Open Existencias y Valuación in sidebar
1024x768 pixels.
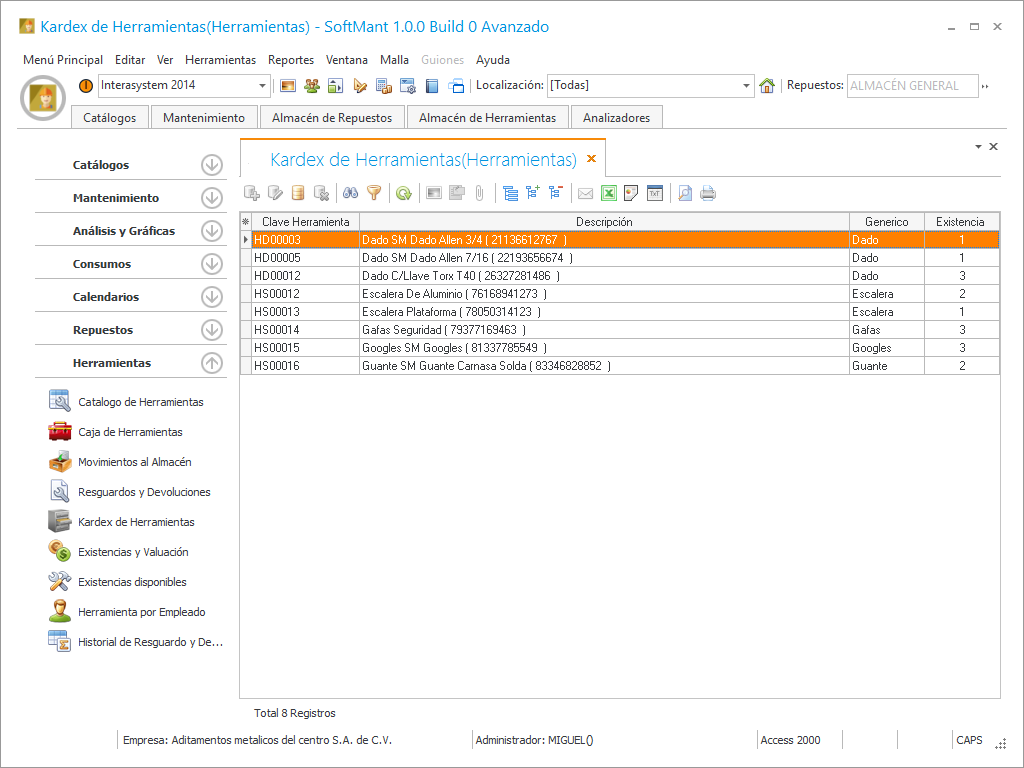[x=133, y=552]
